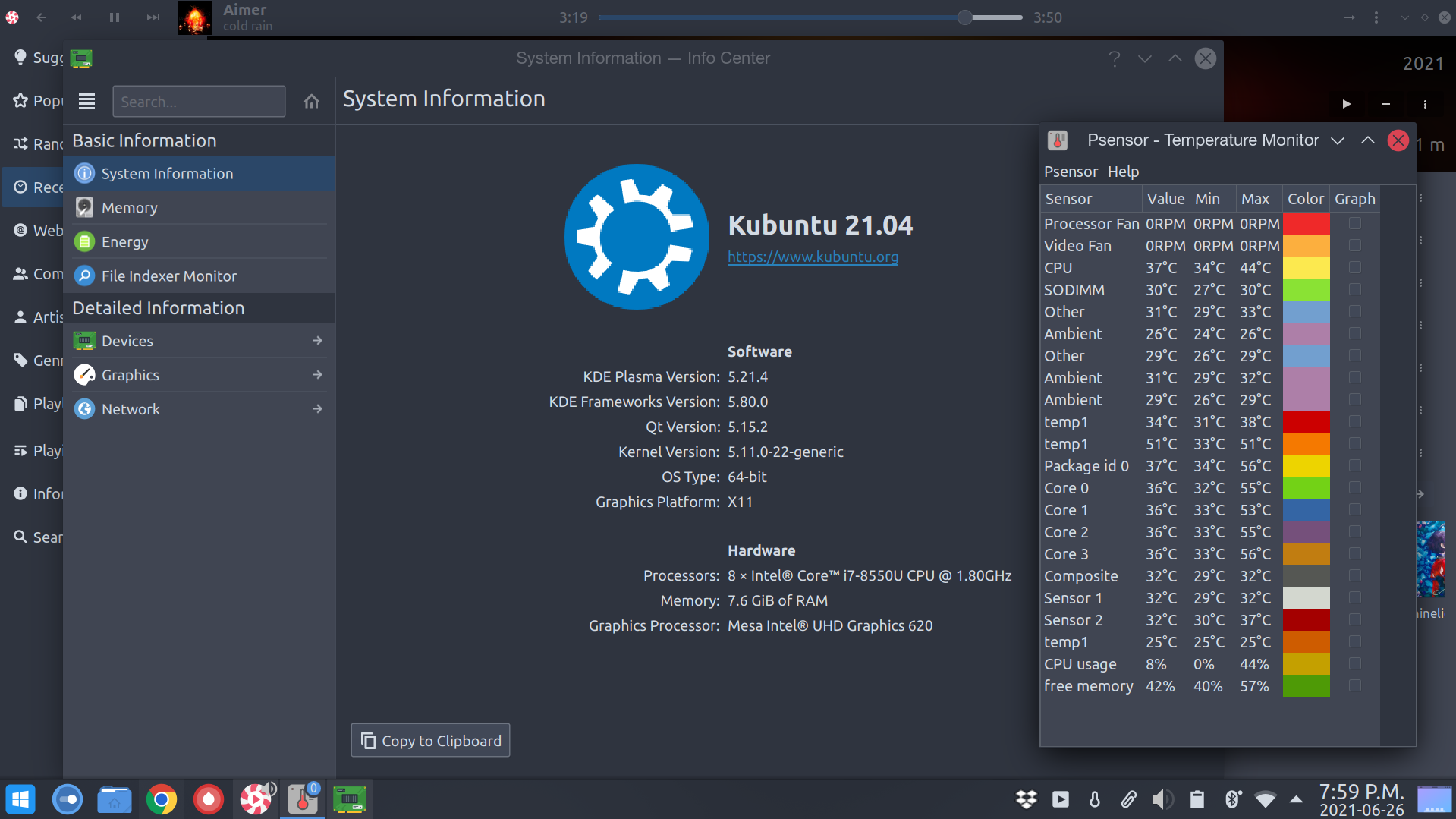Change the free memory green color swatch

click(x=1306, y=685)
